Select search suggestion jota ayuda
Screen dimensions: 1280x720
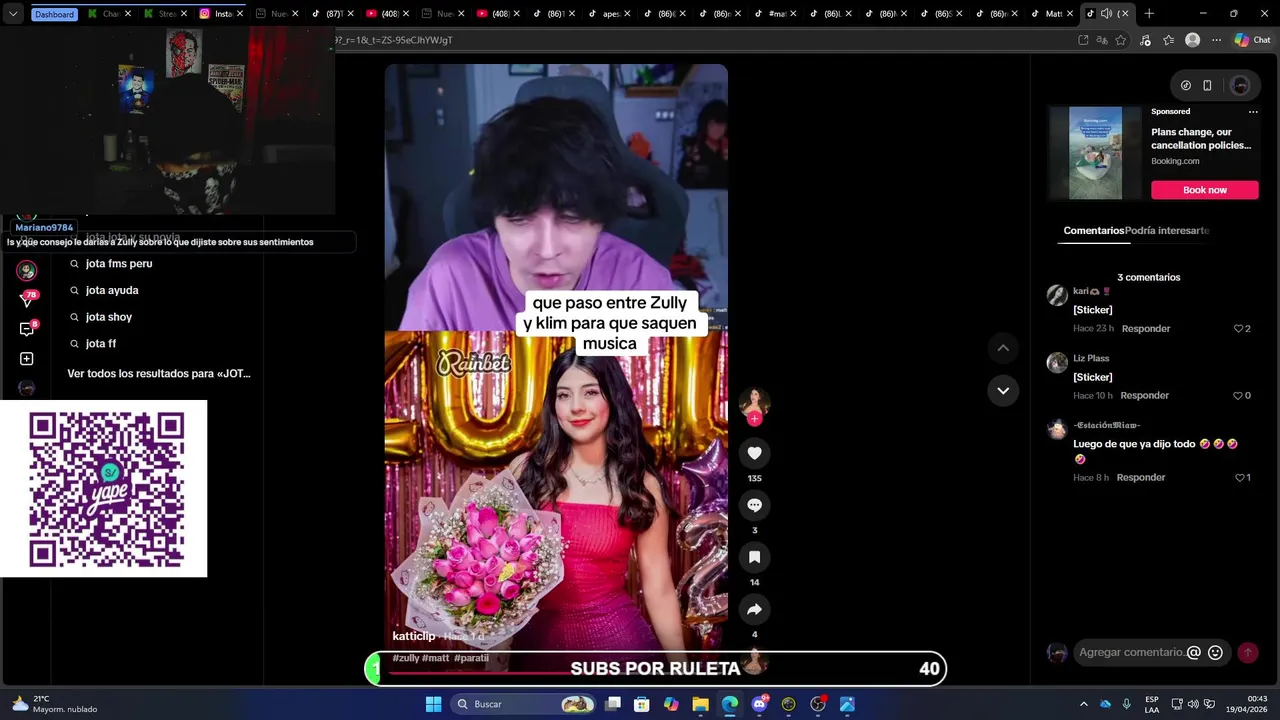[112, 290]
